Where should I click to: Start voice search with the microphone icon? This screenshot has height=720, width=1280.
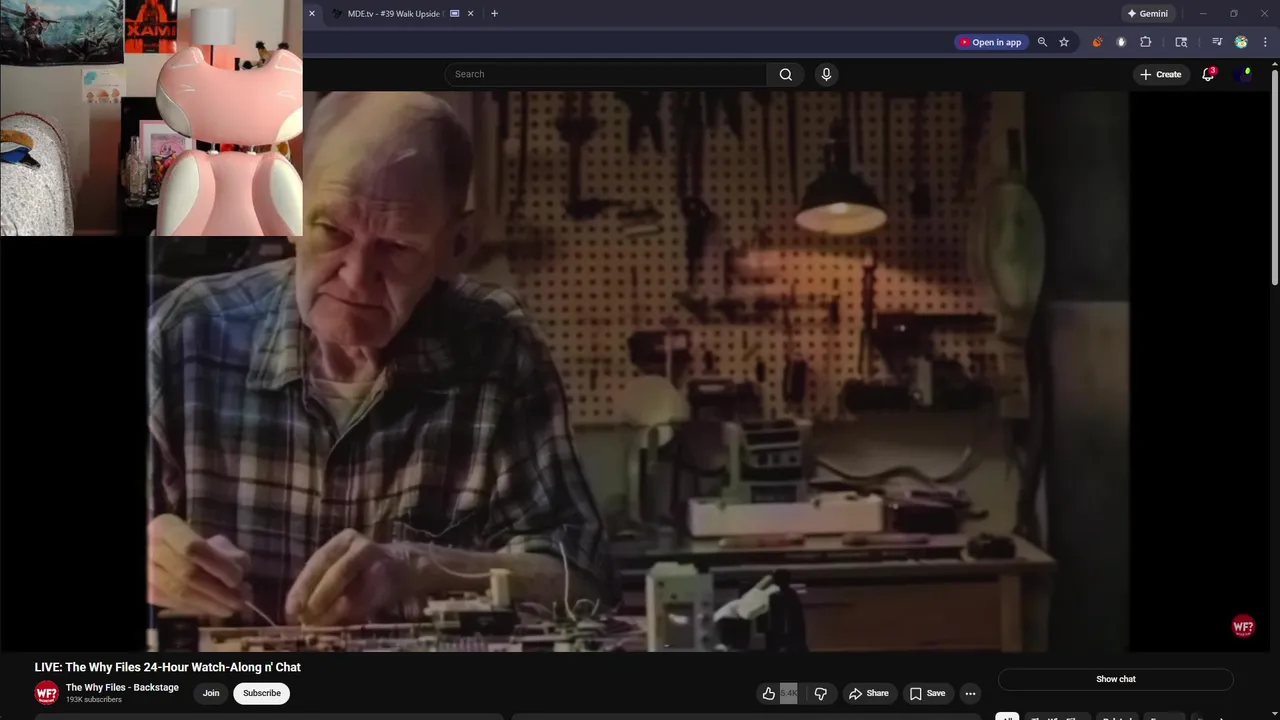(826, 74)
